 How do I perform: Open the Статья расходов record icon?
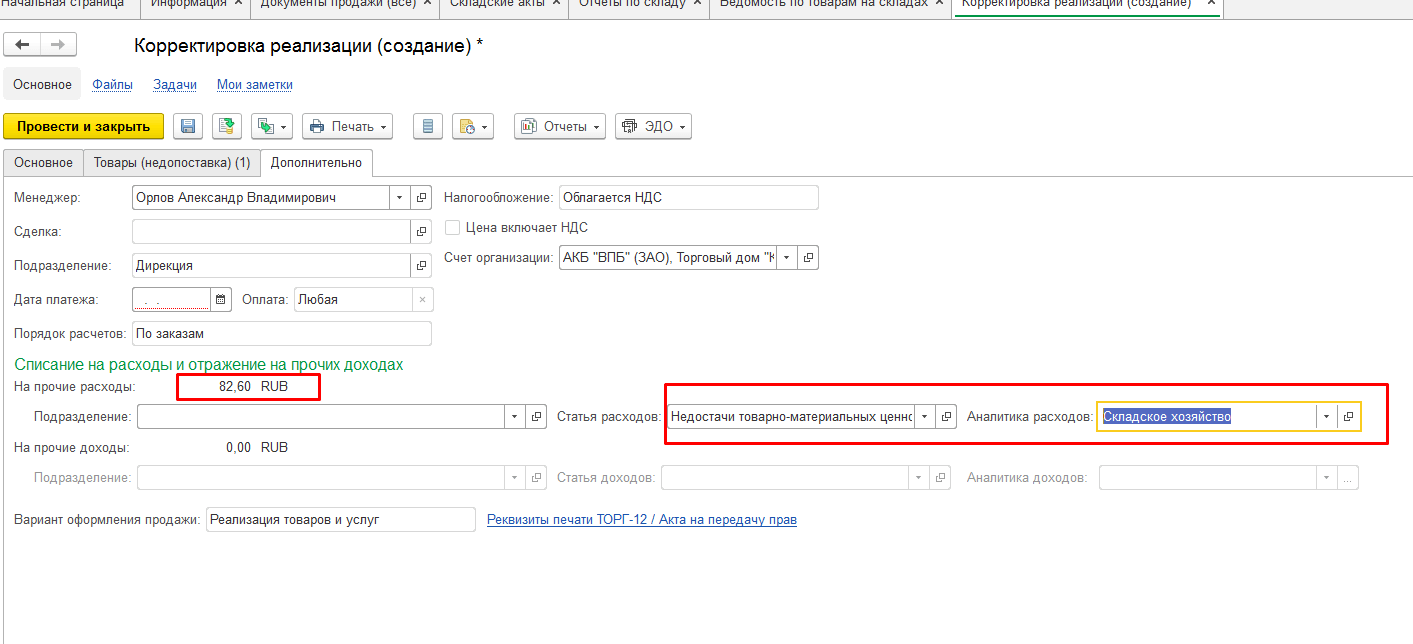pos(947,416)
